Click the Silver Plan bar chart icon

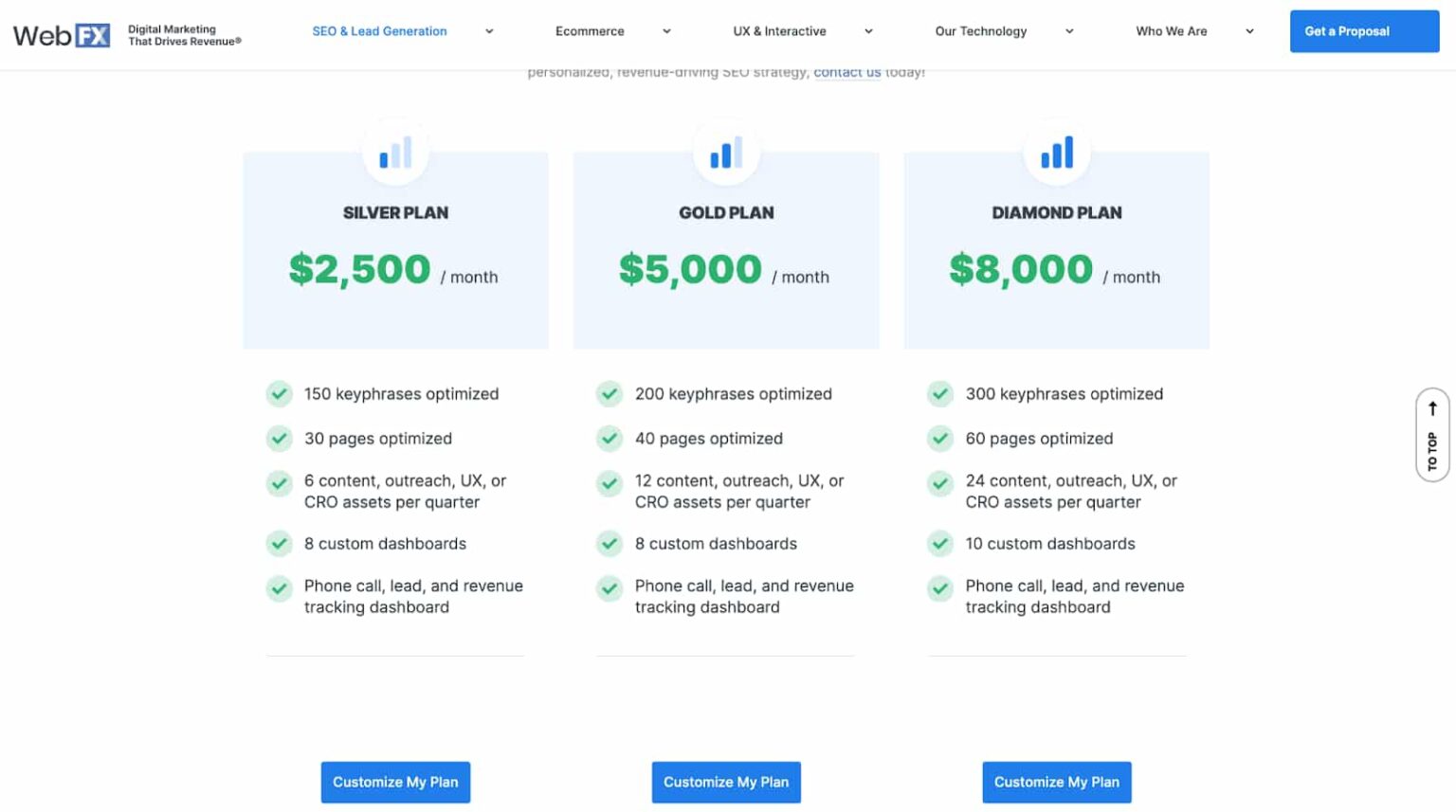[x=395, y=152]
